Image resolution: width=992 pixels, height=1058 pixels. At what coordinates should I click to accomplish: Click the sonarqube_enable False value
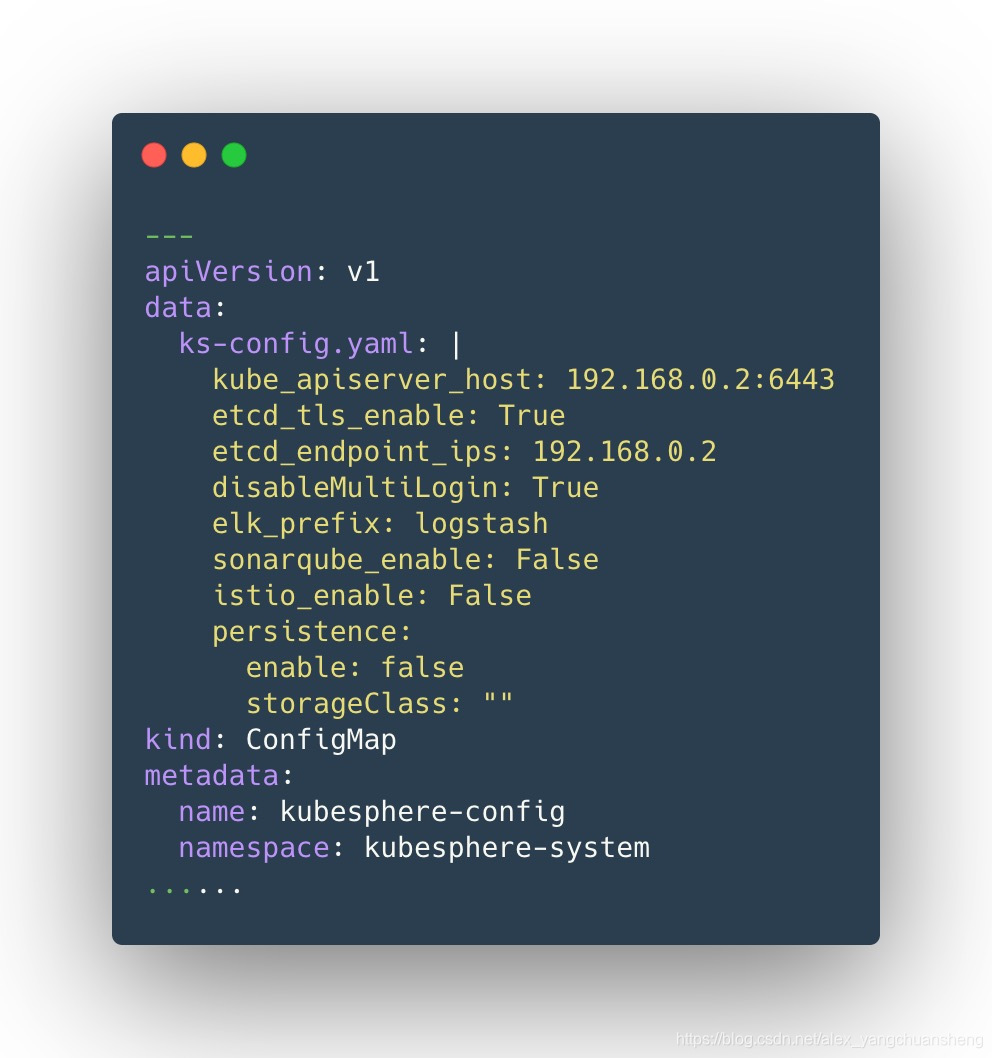click(557, 560)
